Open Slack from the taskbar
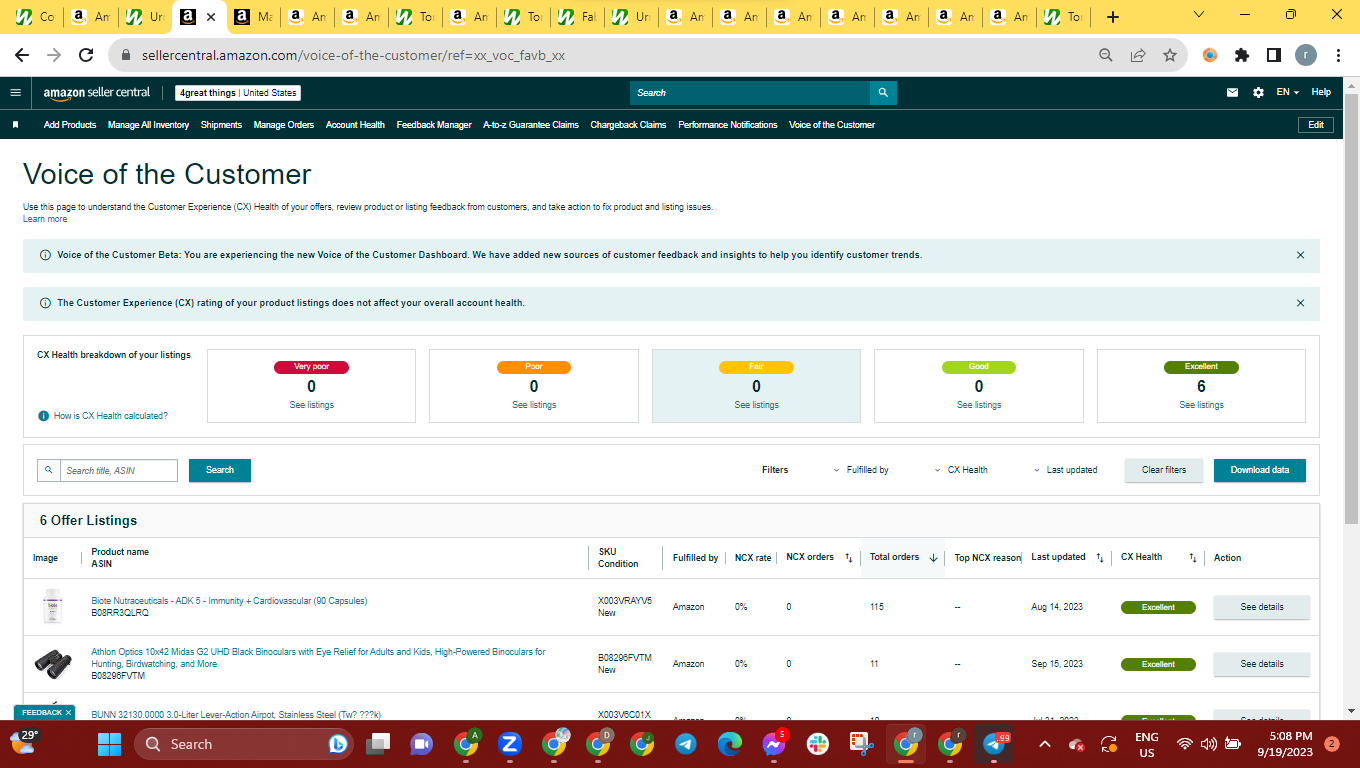The image size is (1360, 768). click(817, 744)
